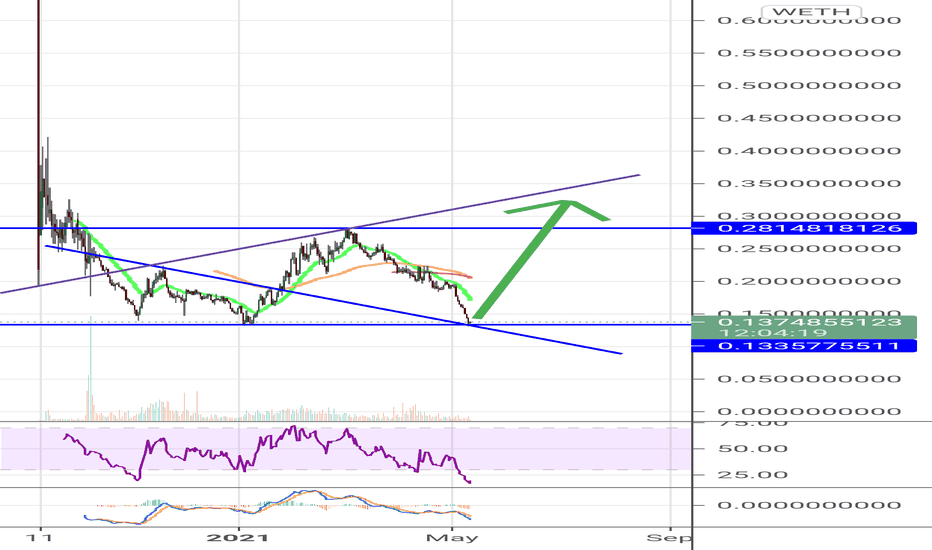Click the 2021 label on time axis
This screenshot has height=550, width=932.
click(237, 538)
